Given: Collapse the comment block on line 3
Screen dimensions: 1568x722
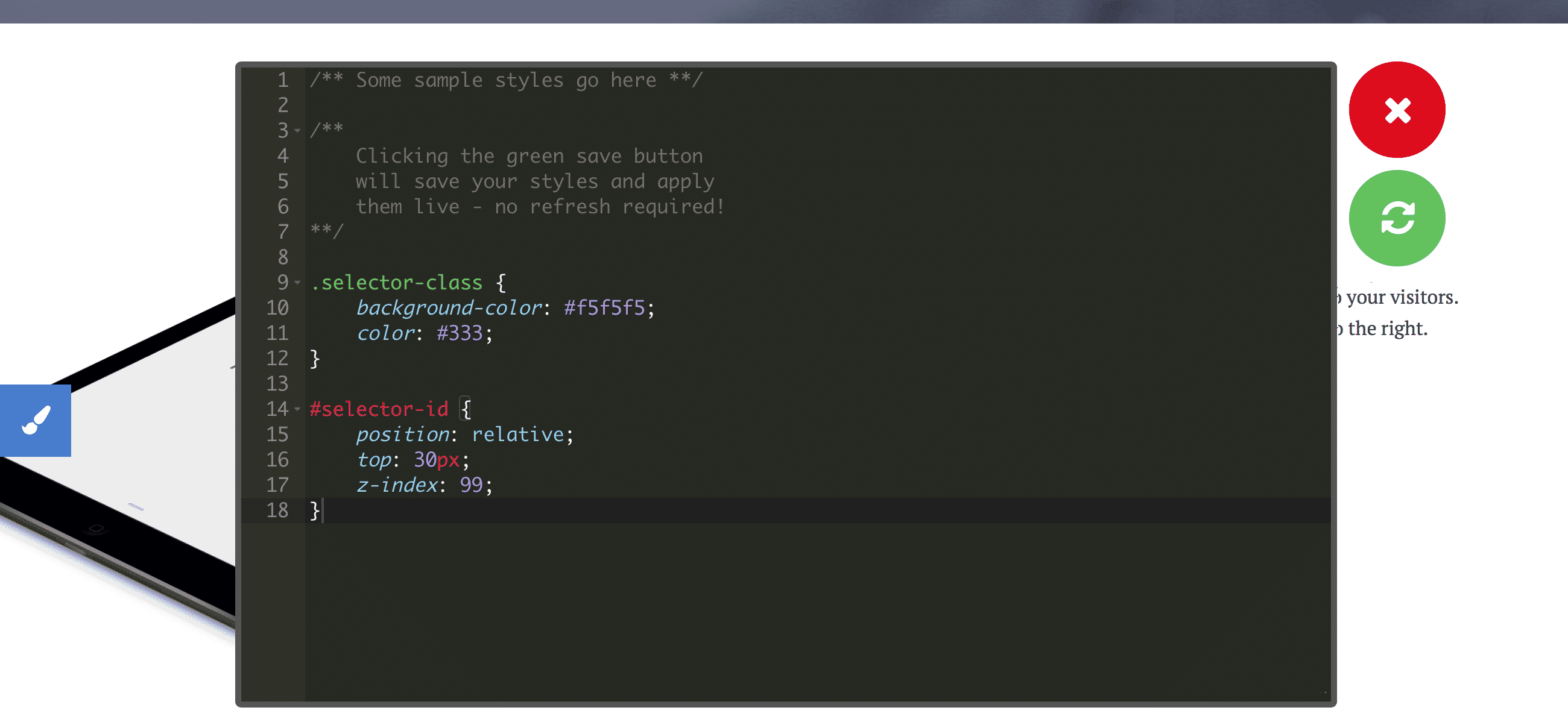Looking at the screenshot, I should [x=298, y=130].
